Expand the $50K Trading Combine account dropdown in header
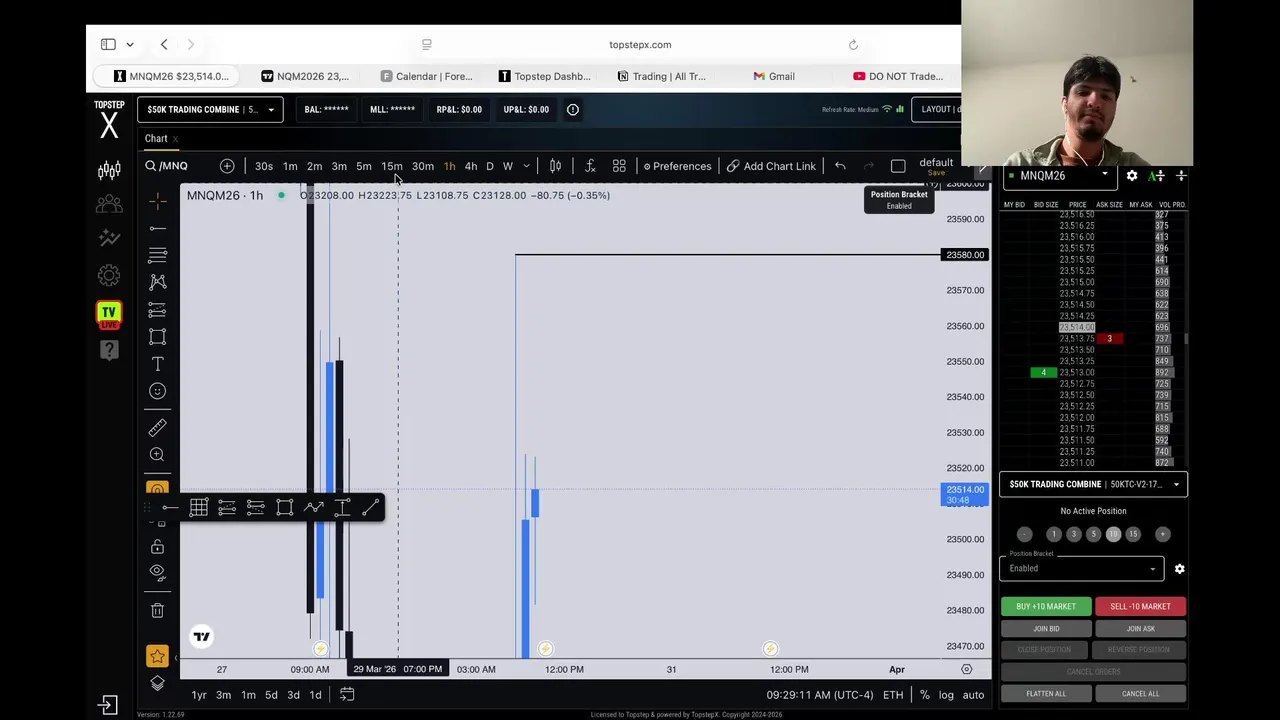 (x=210, y=109)
